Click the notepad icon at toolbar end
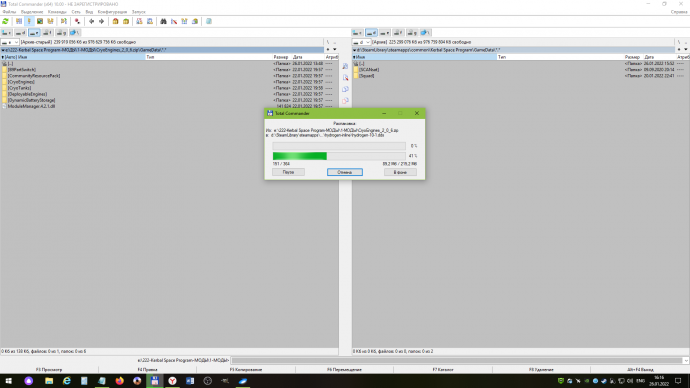 (x=209, y=21)
